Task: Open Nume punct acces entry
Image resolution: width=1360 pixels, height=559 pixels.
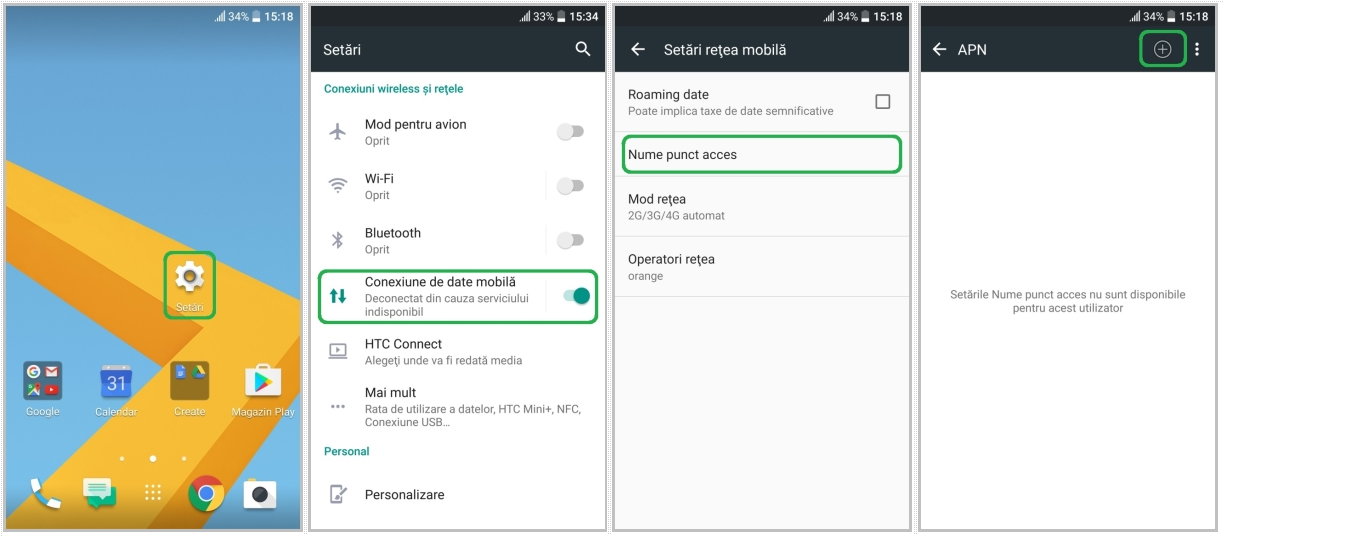Action: (761, 155)
